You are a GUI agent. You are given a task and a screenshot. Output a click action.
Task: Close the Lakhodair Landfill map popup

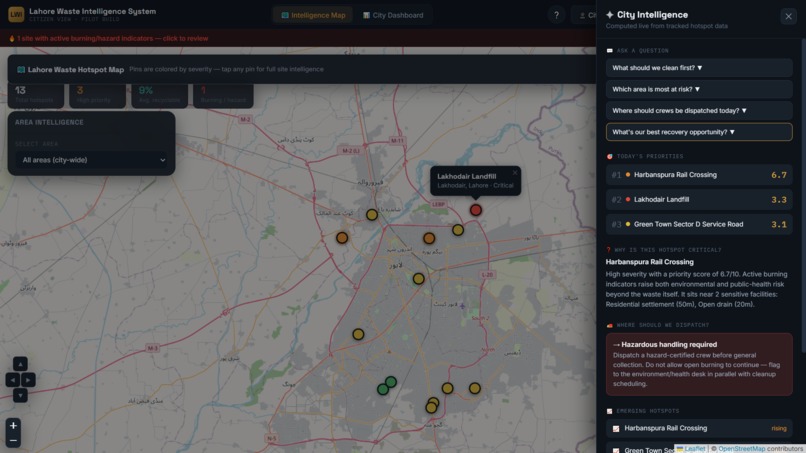(515, 173)
